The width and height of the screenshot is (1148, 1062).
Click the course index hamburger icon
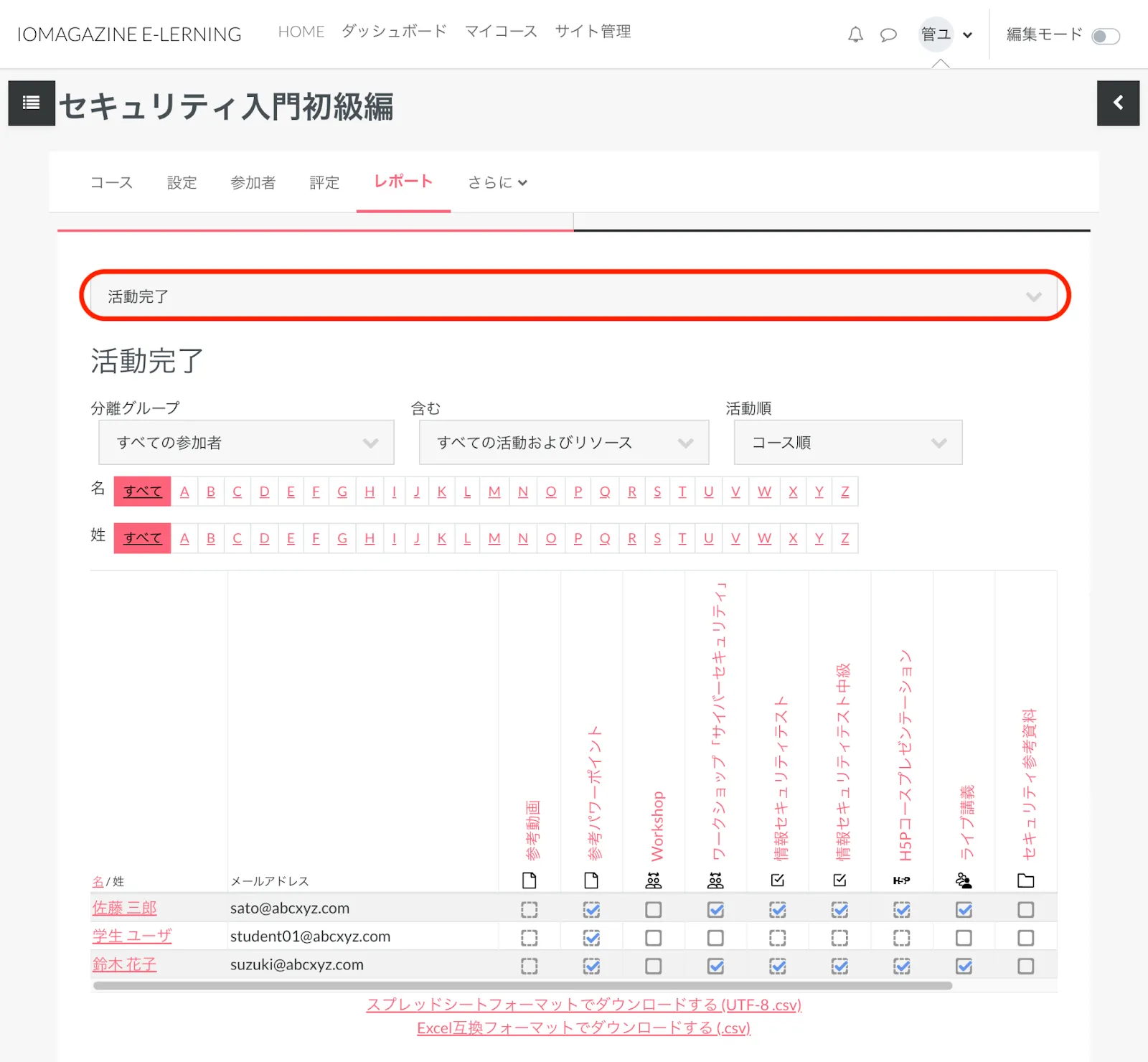pos(32,103)
